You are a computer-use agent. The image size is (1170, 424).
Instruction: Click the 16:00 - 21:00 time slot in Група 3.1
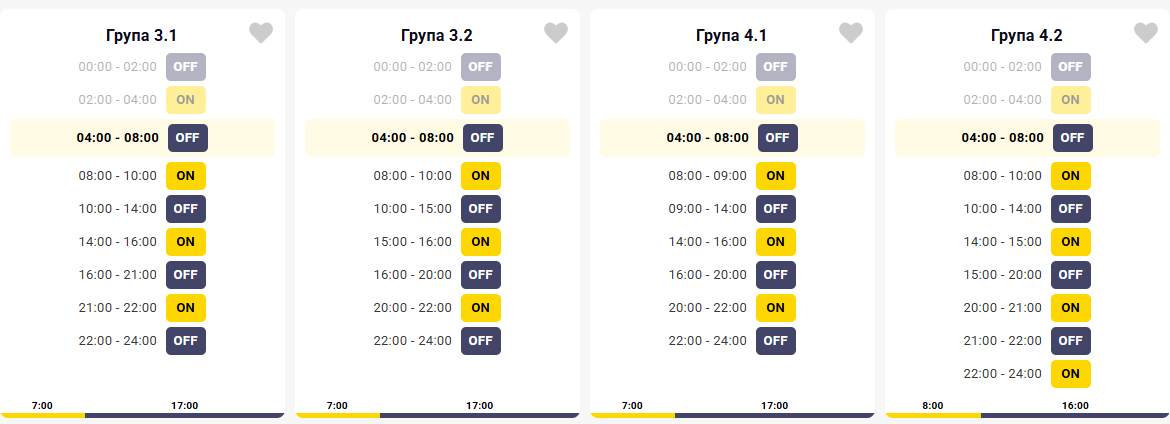tap(118, 275)
